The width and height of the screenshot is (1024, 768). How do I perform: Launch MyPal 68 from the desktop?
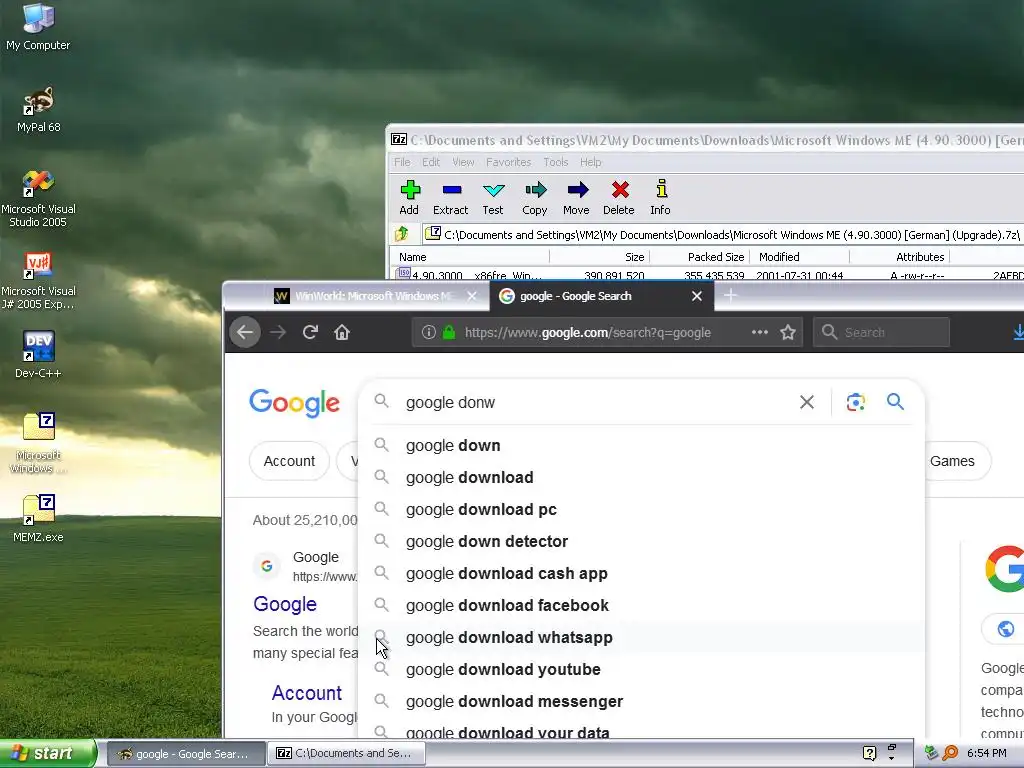click(x=39, y=108)
